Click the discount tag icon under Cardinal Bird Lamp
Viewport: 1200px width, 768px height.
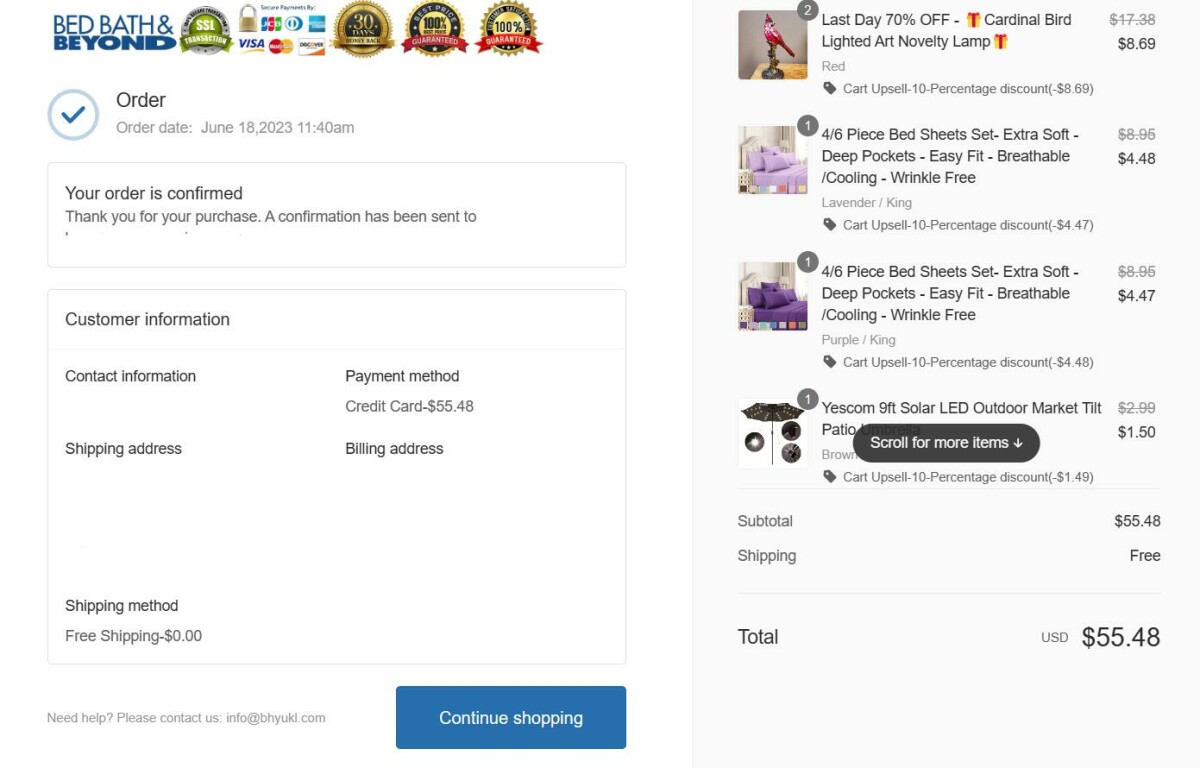click(x=830, y=88)
